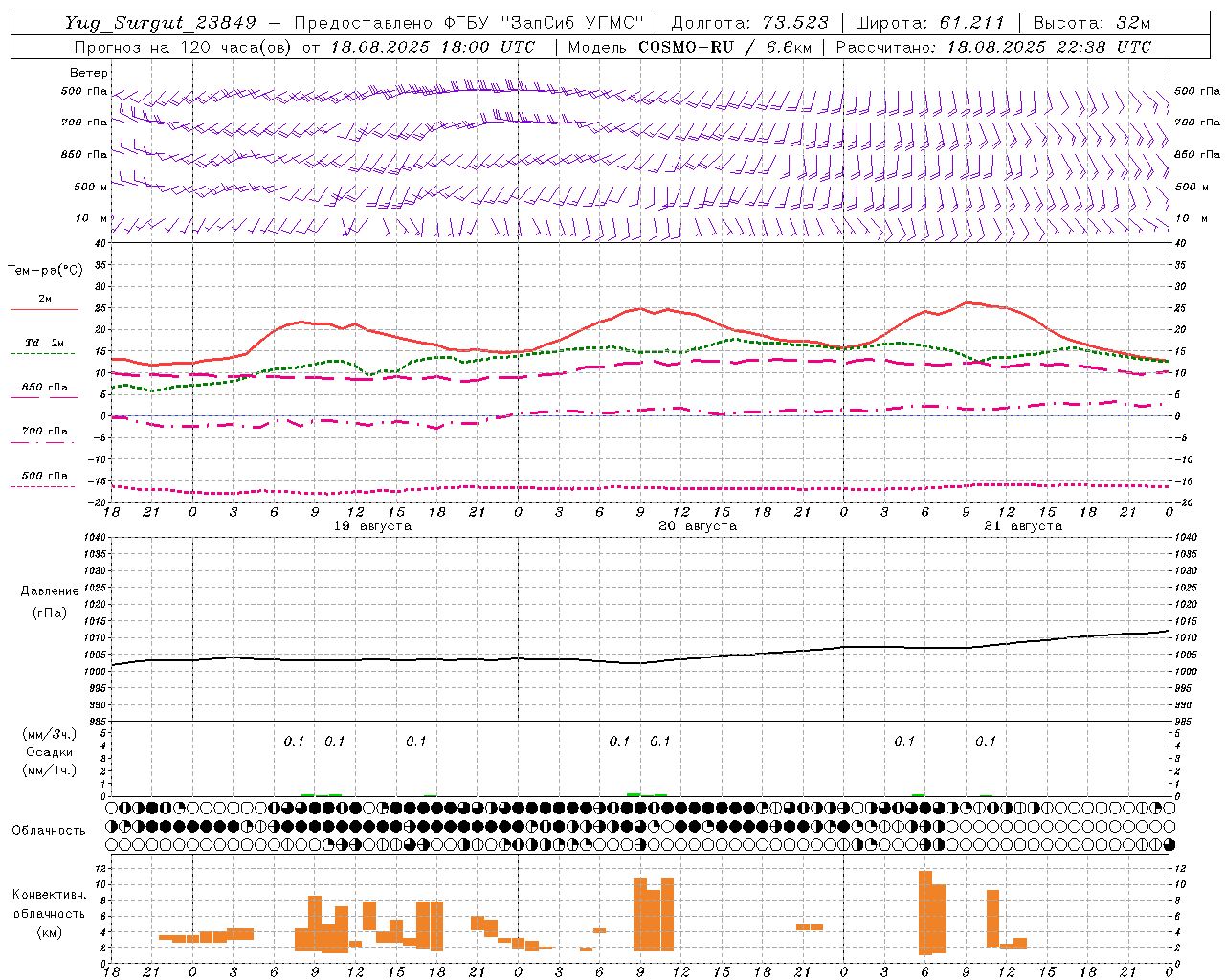
Task: Click the Высота: 32м value
Action: tap(1091, 23)
